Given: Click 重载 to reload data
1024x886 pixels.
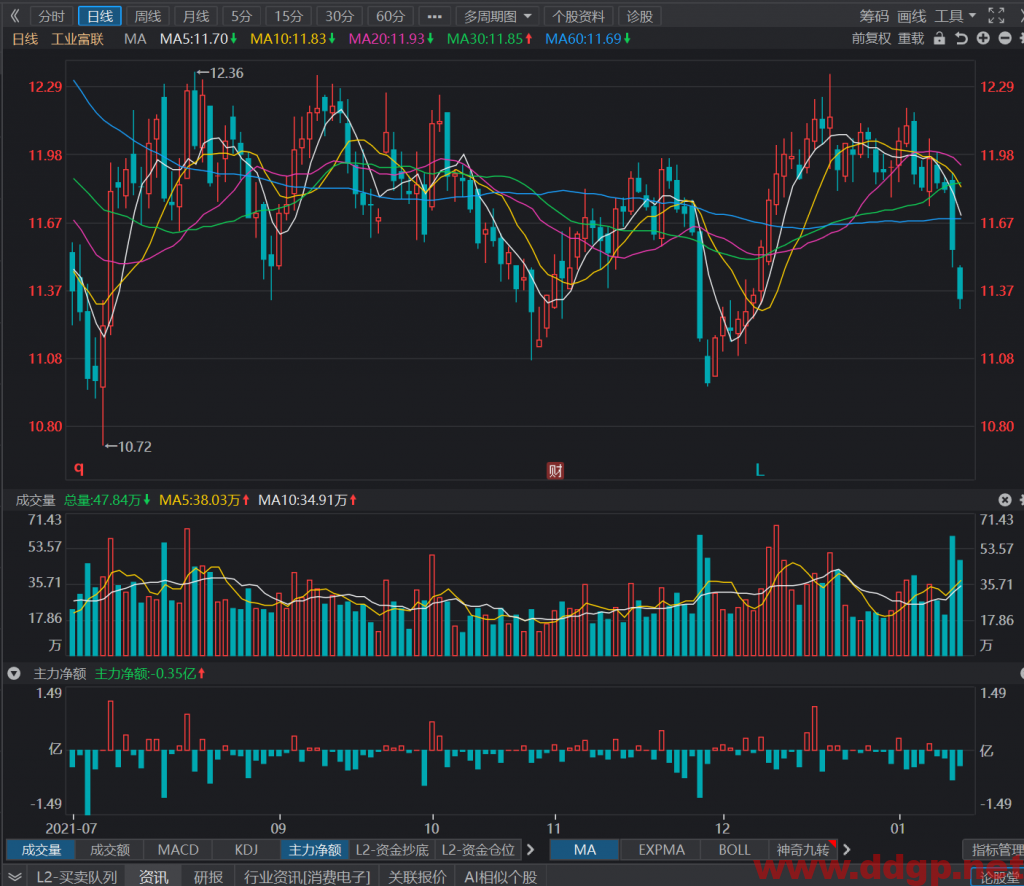Looking at the screenshot, I should pos(911,39).
